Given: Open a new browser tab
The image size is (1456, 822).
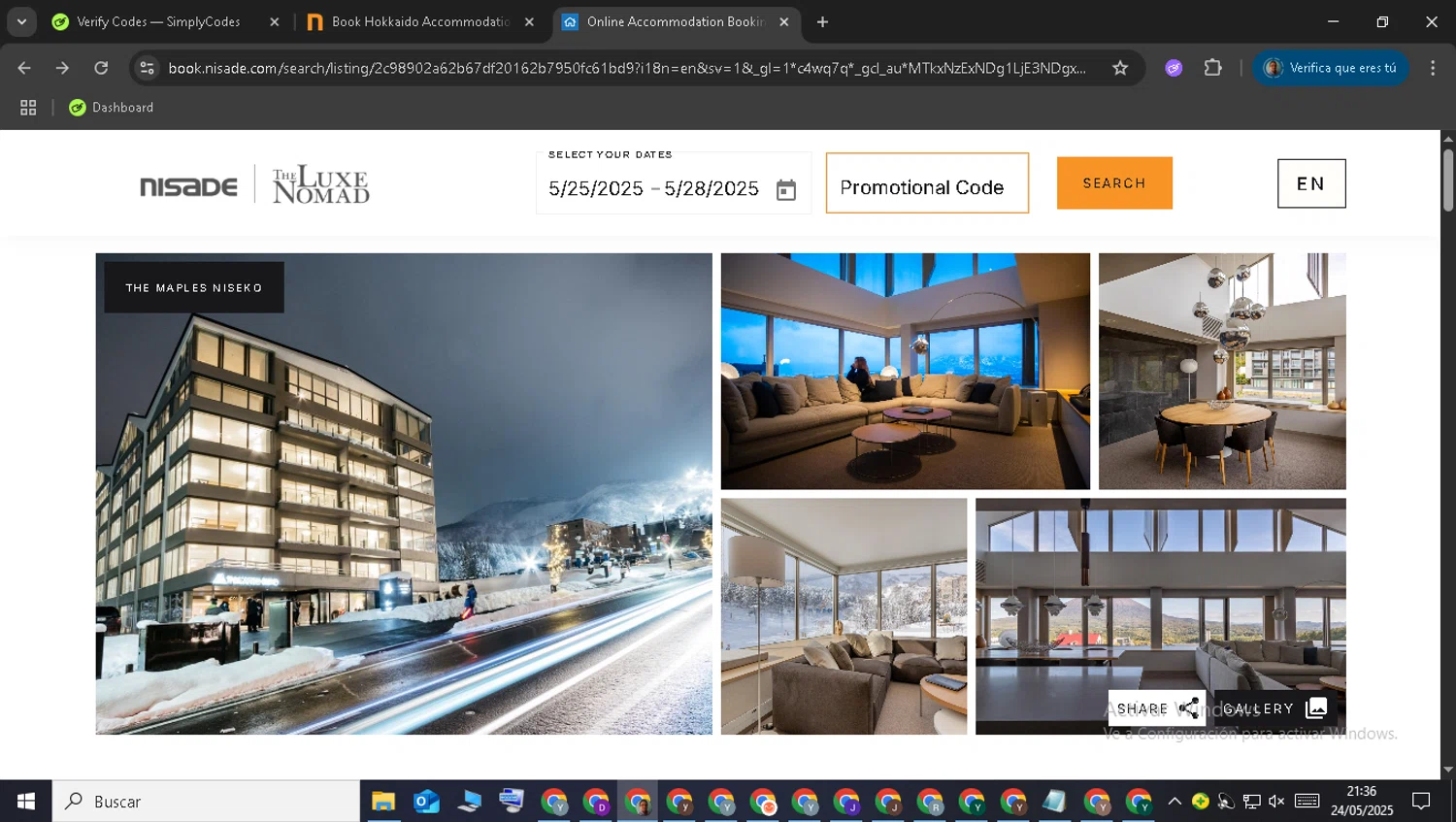Looking at the screenshot, I should pyautogui.click(x=822, y=21).
